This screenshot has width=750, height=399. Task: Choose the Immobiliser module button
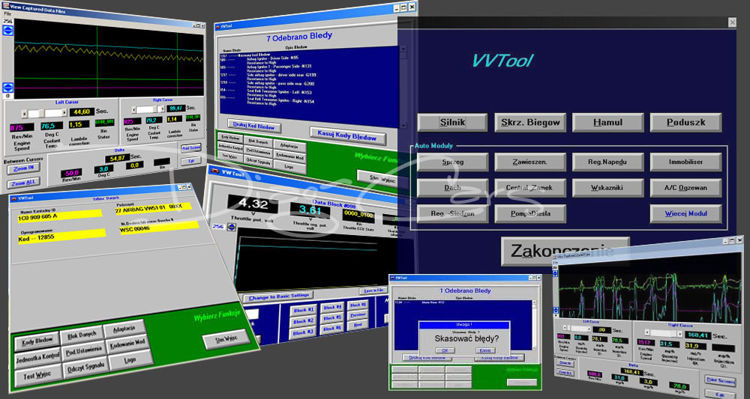[x=685, y=162]
